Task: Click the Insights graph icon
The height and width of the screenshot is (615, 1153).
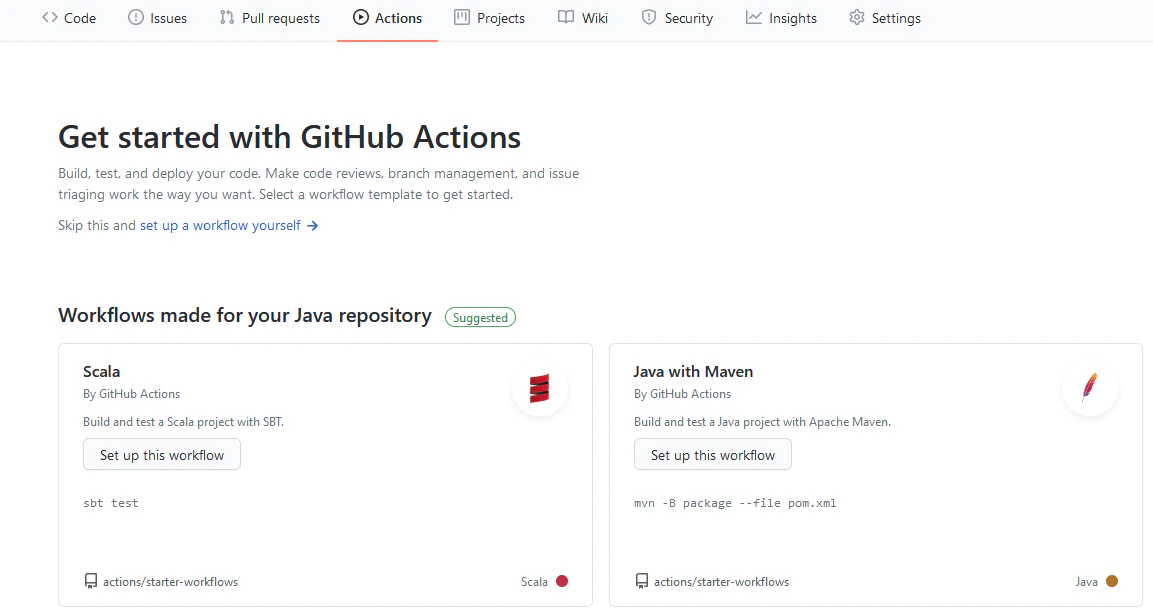Action: pos(754,18)
